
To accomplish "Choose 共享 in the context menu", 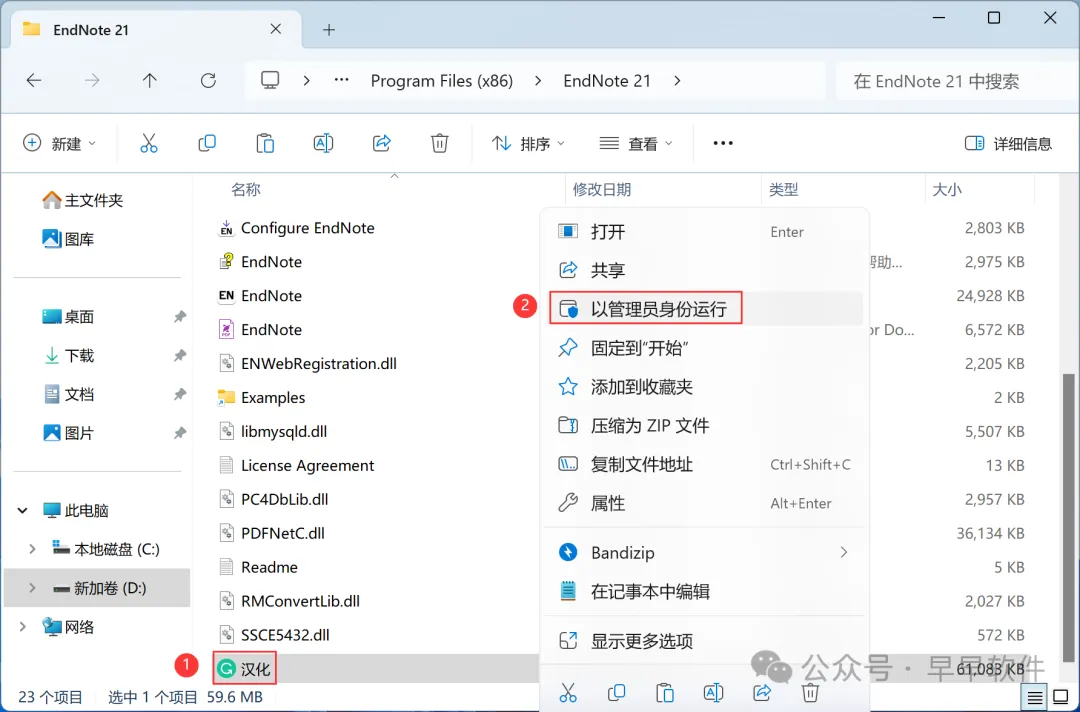I will coord(706,270).
